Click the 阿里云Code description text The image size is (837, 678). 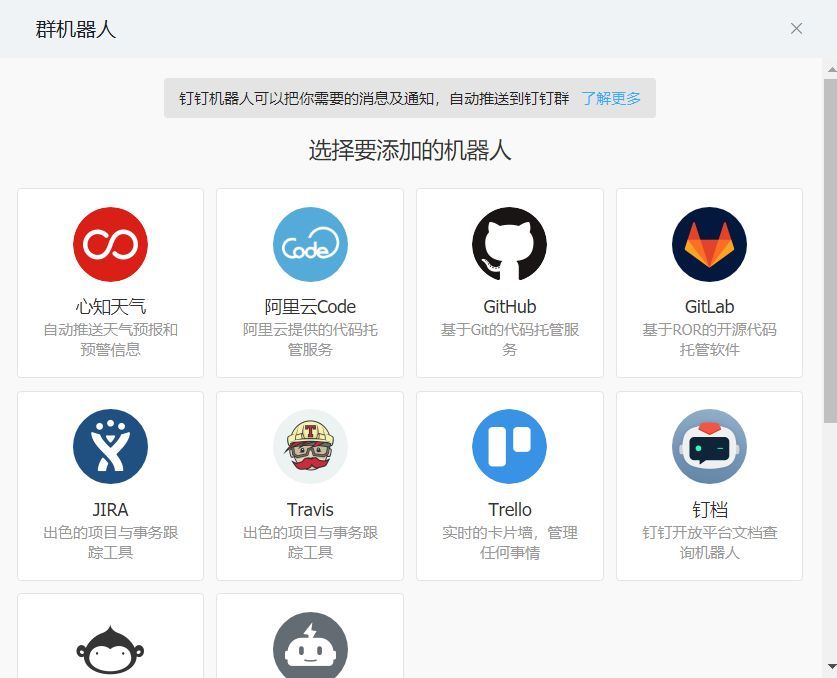click(x=310, y=340)
